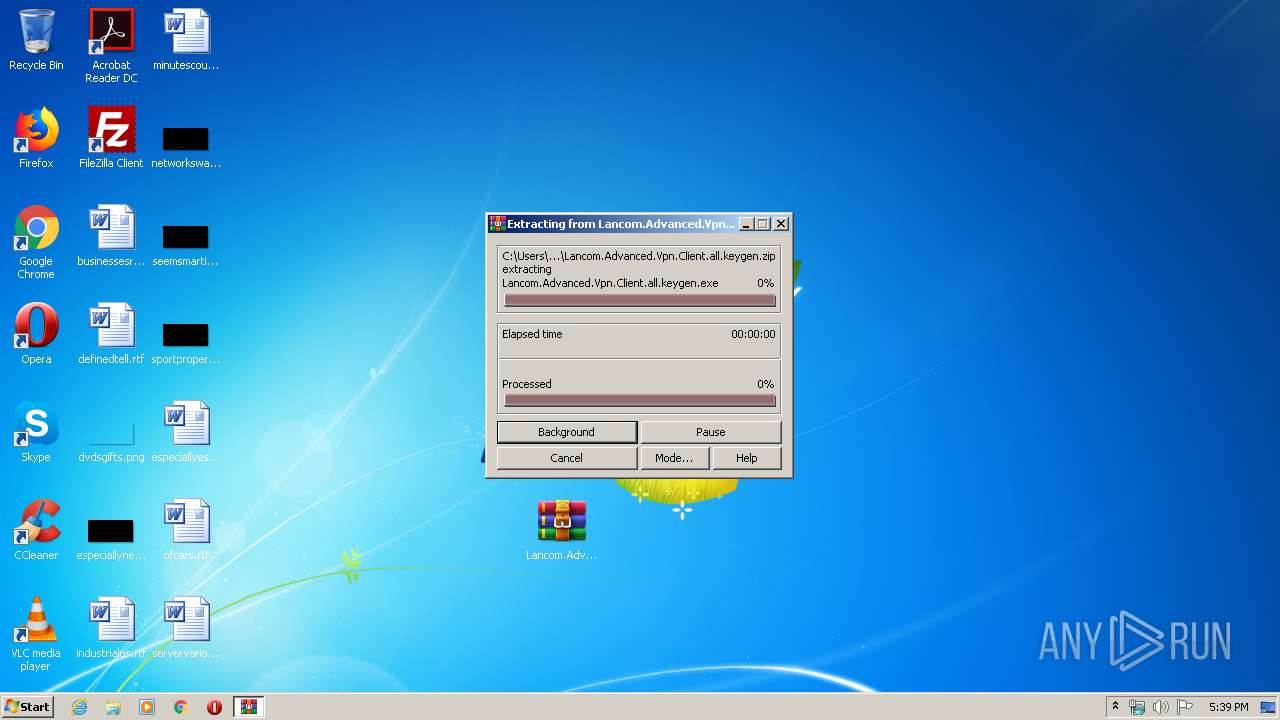Select definedtell.rtf document
1280x720 pixels.
(x=111, y=334)
